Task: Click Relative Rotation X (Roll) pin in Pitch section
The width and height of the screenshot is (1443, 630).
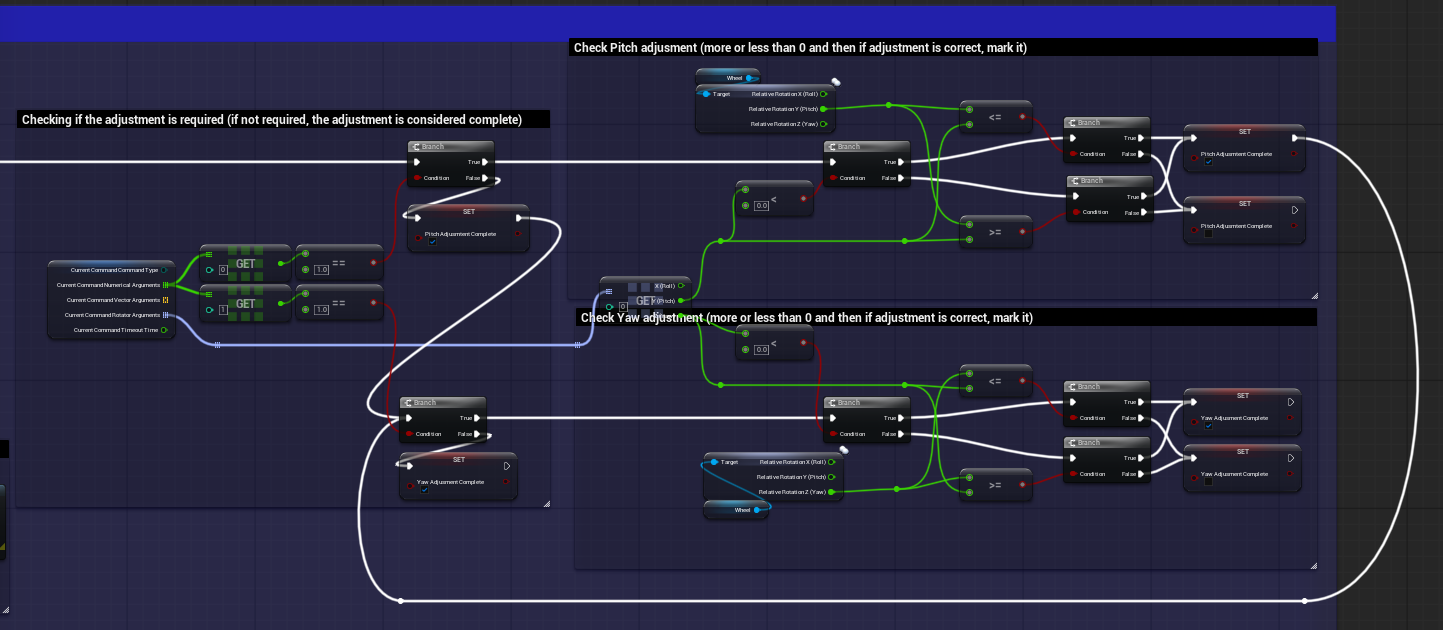Action: pos(823,94)
